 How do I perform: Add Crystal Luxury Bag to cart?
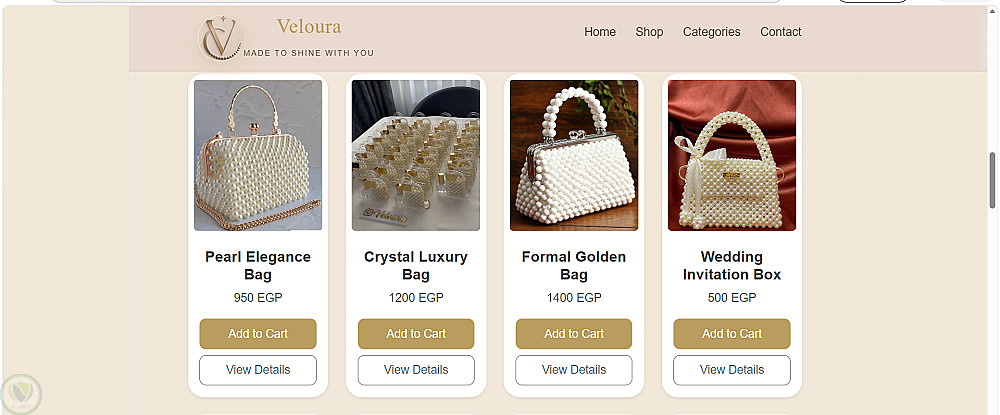[416, 333]
